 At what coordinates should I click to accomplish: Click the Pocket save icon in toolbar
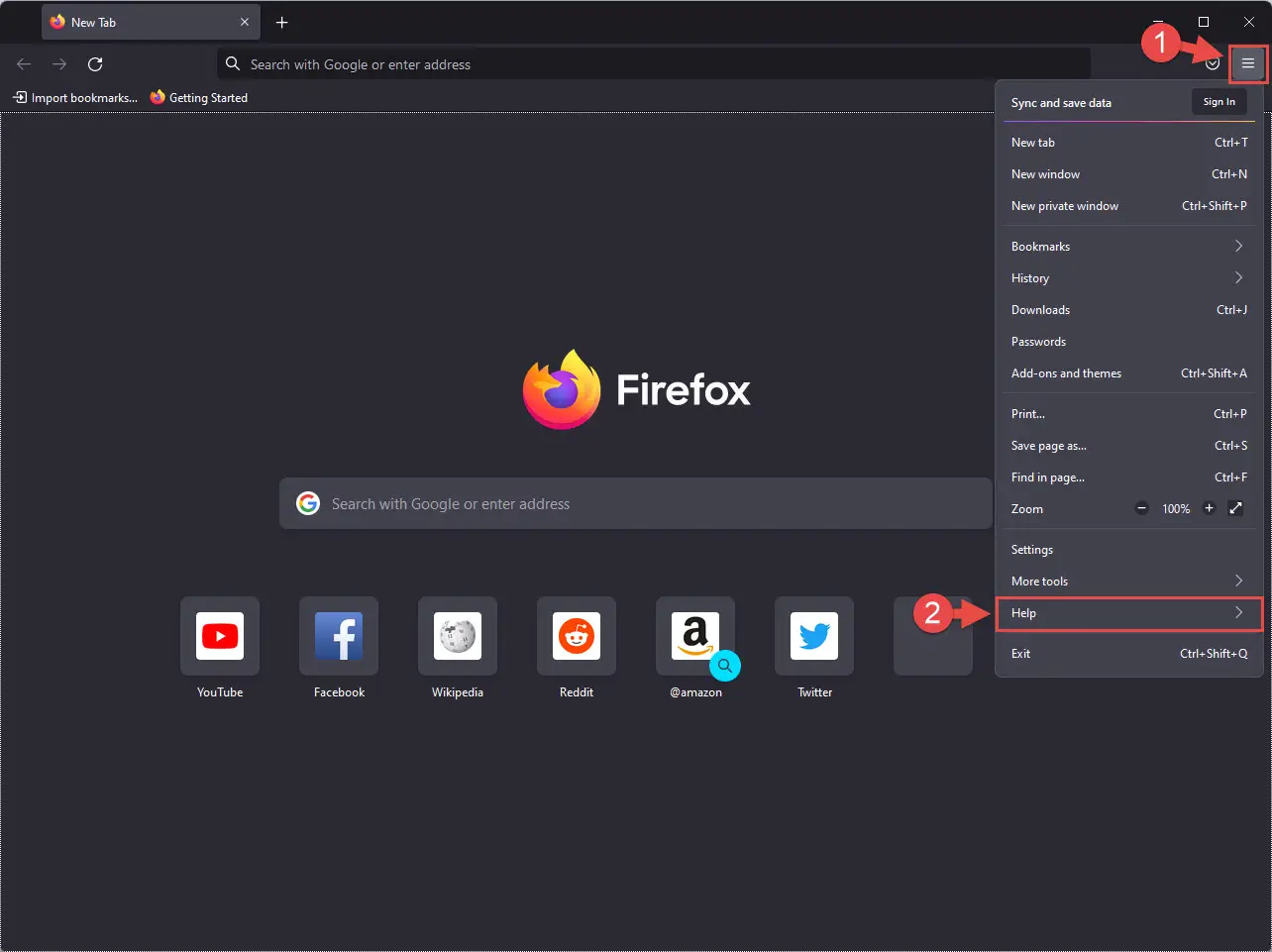click(x=1213, y=63)
